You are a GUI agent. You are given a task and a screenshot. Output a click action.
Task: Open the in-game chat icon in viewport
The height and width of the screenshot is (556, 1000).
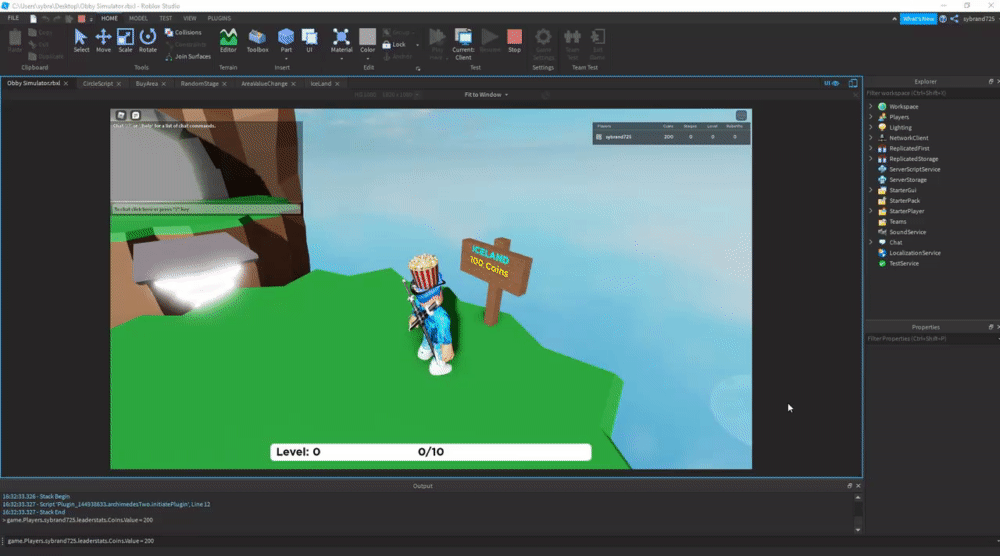[x=135, y=115]
